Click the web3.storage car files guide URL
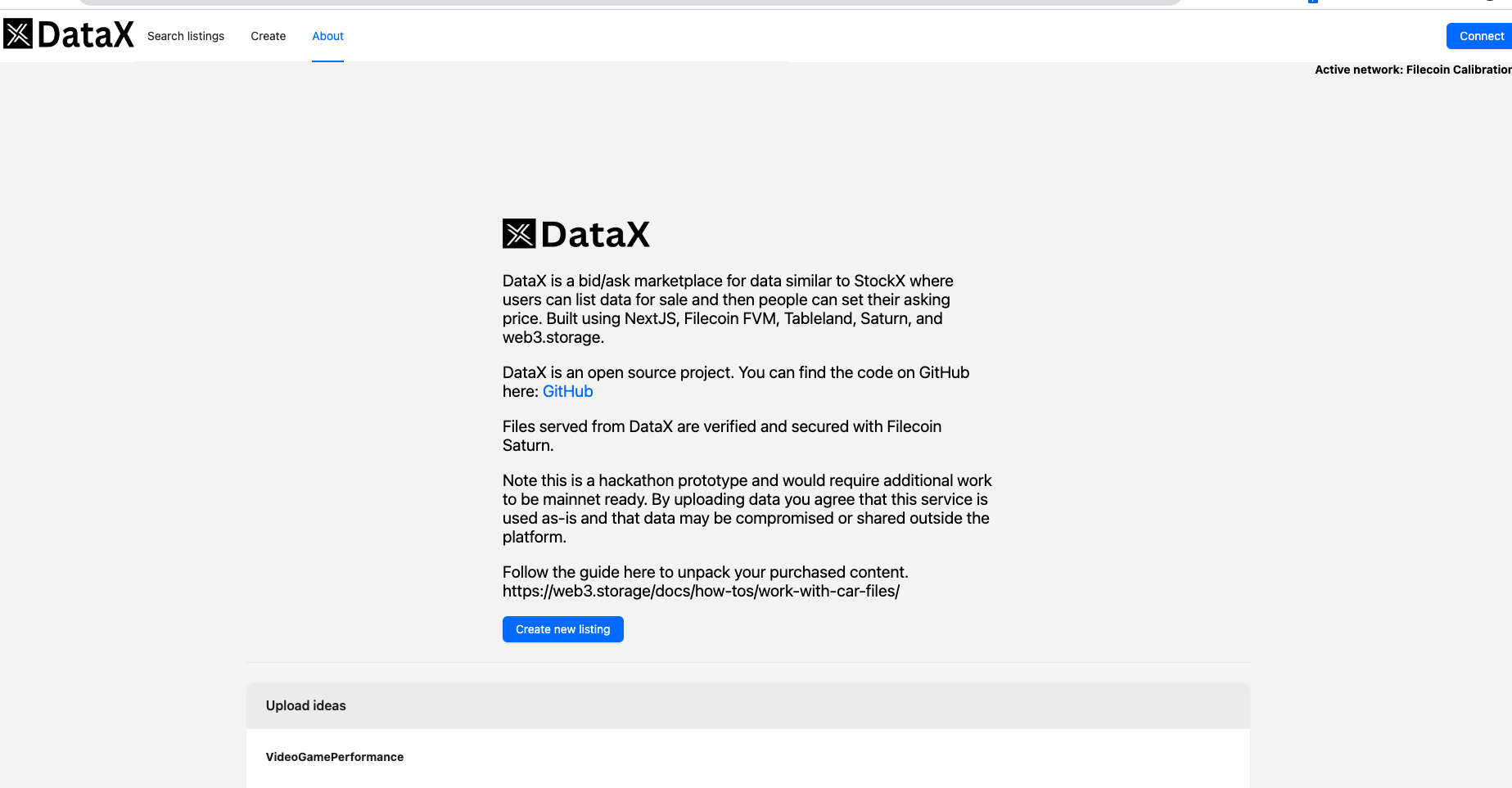1512x788 pixels. click(x=701, y=591)
